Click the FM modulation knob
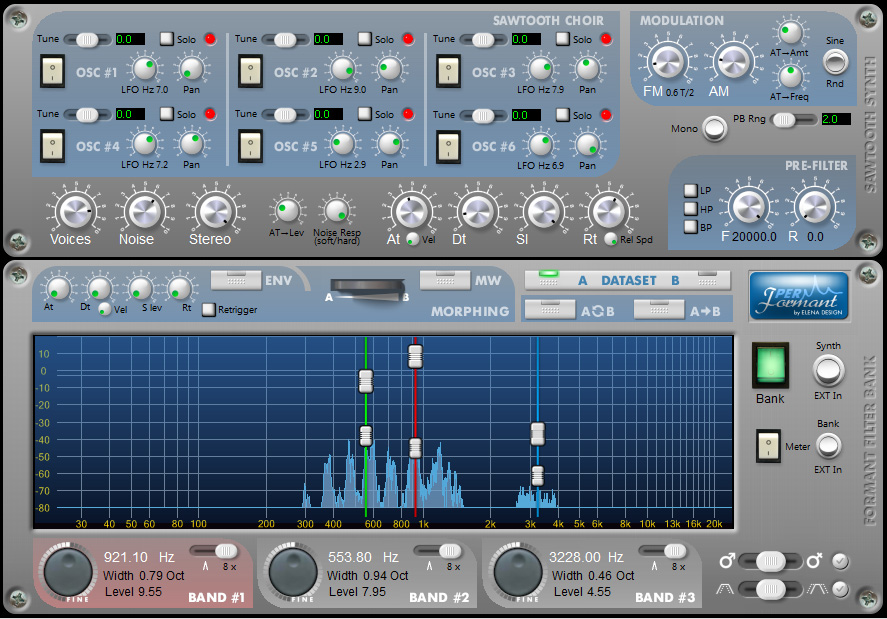 click(668, 62)
